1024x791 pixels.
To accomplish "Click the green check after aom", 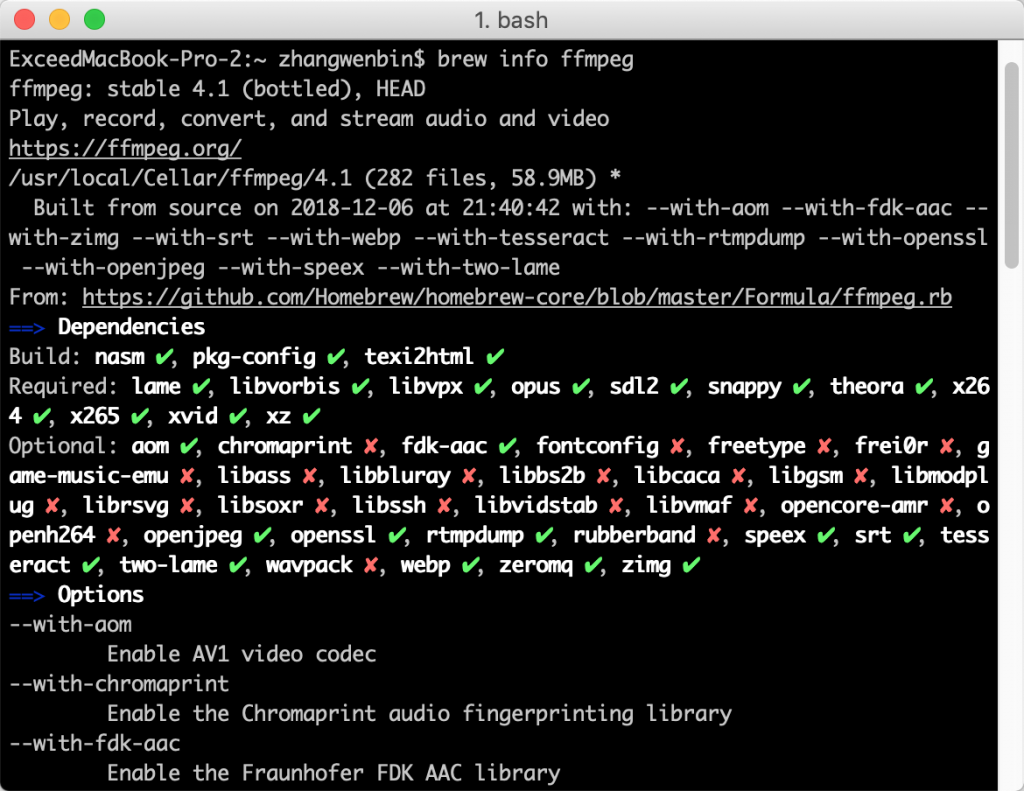I will (189, 446).
